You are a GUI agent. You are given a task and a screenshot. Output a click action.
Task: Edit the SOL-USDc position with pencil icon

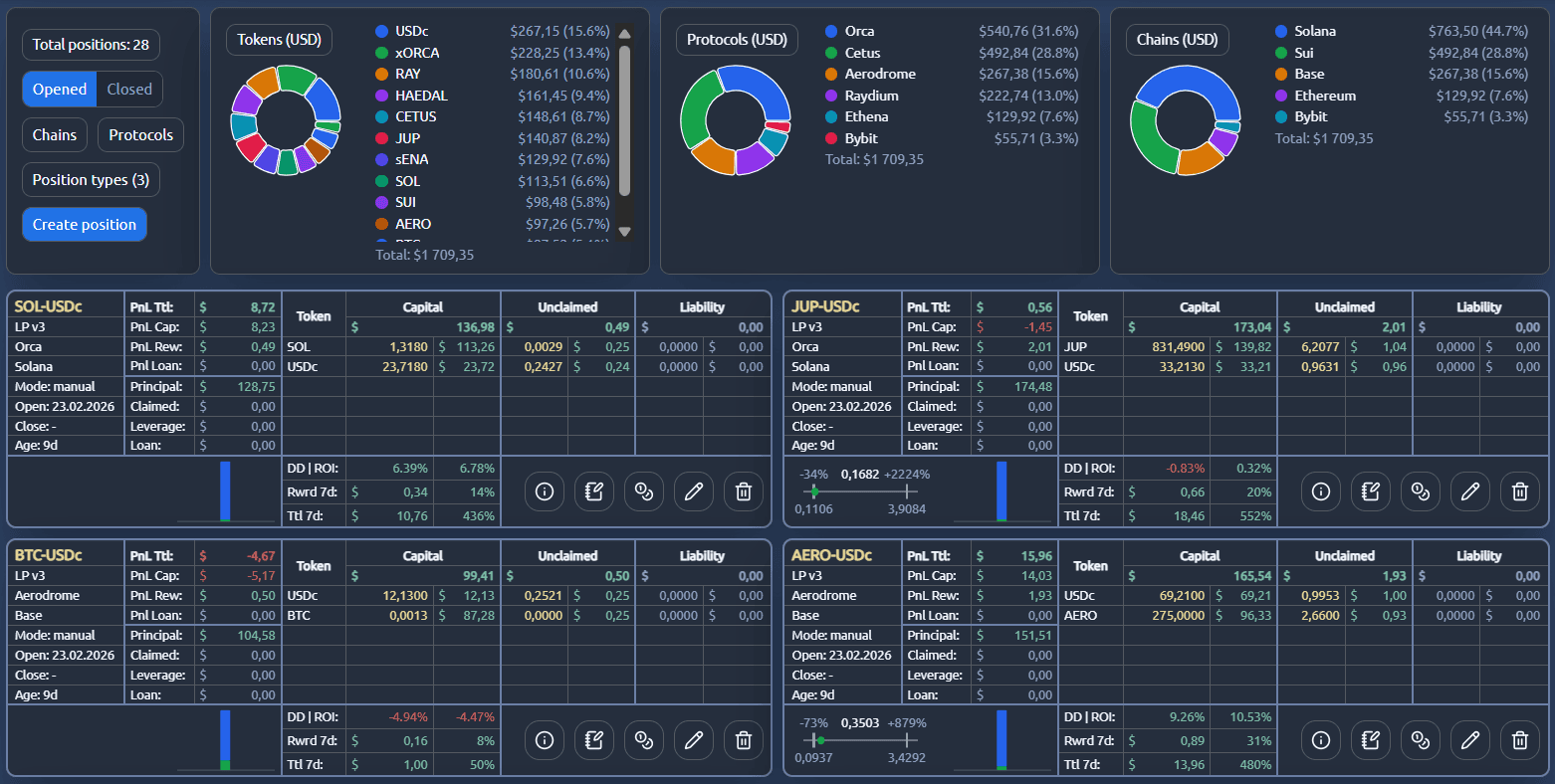tap(694, 491)
